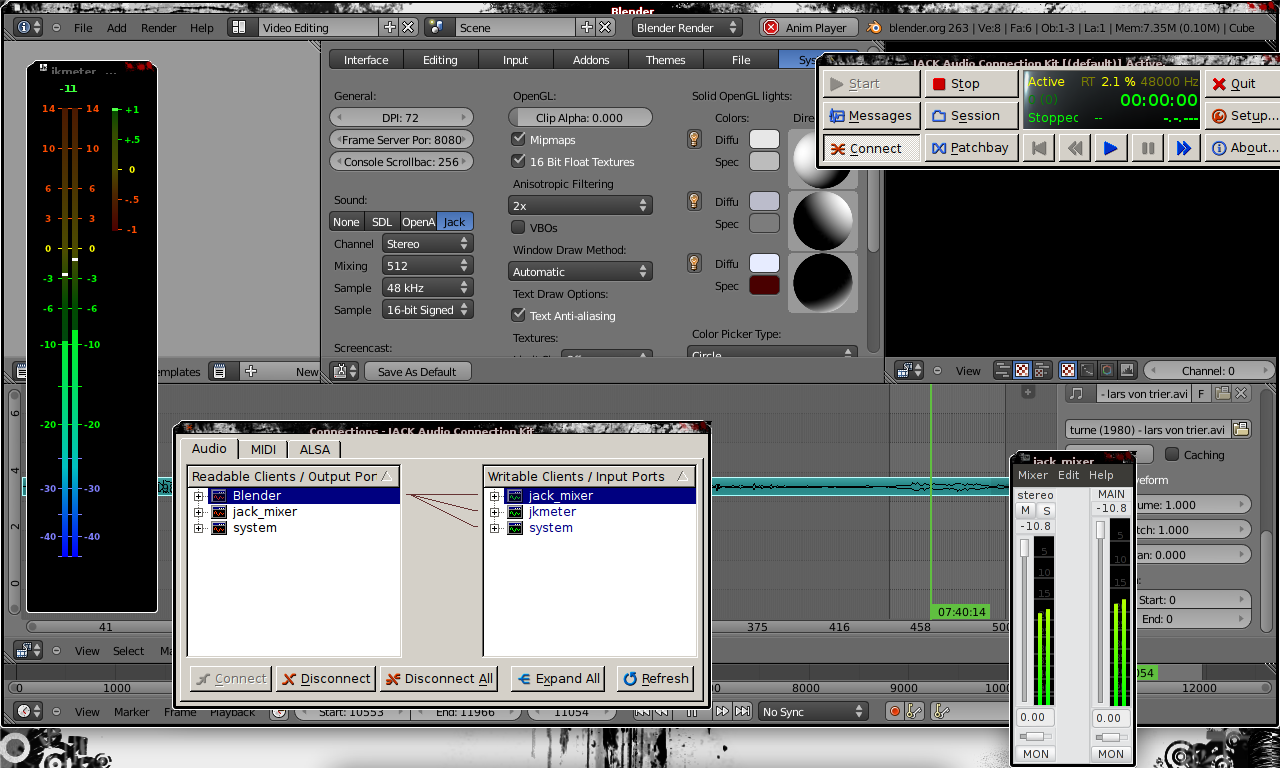Toggle the Mipmaps checkbox
The image size is (1280, 768).
pos(518,140)
